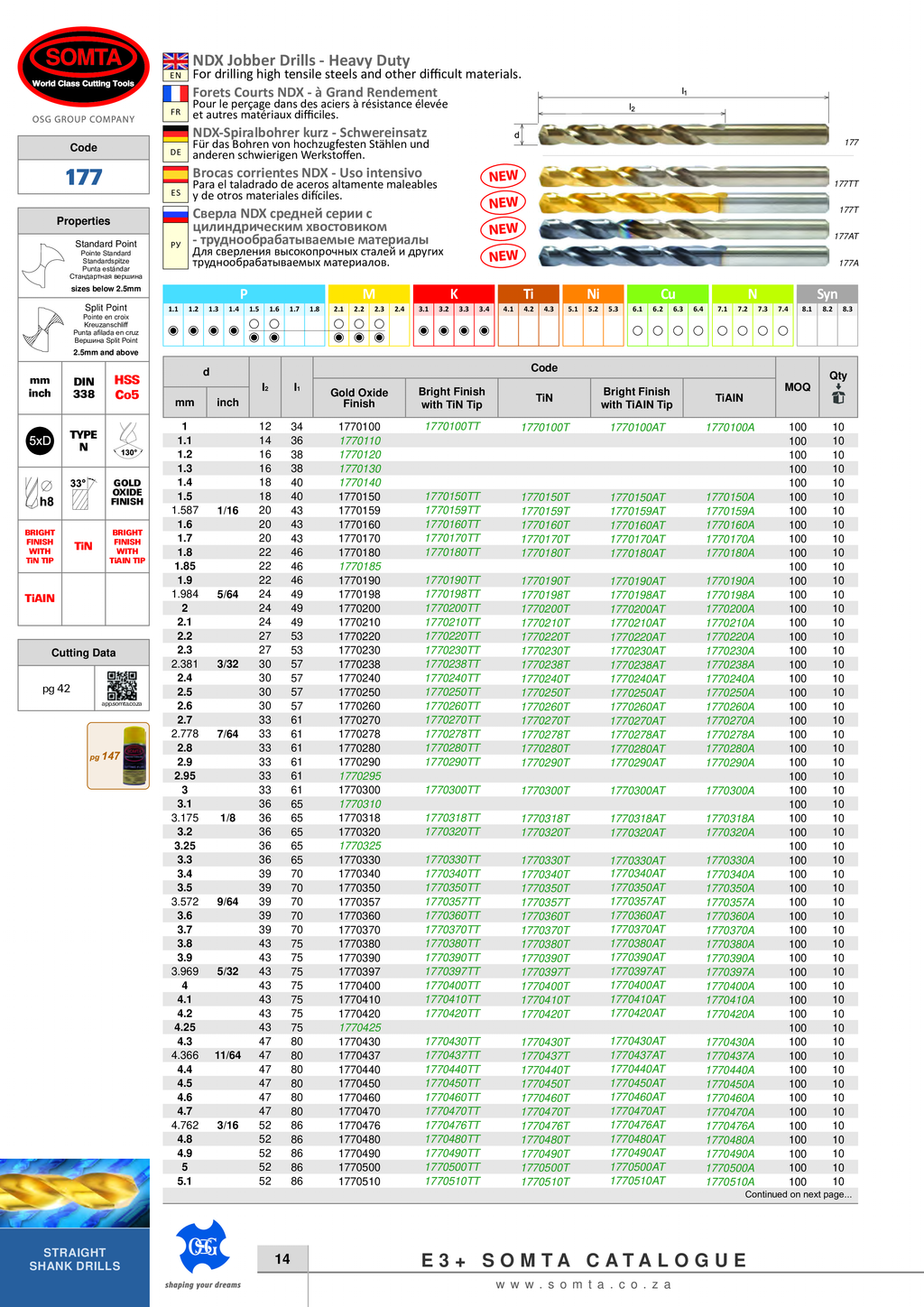Screen dimensions: 924x1307
Task: Click the blue P material group tab
Action: (x=244, y=294)
